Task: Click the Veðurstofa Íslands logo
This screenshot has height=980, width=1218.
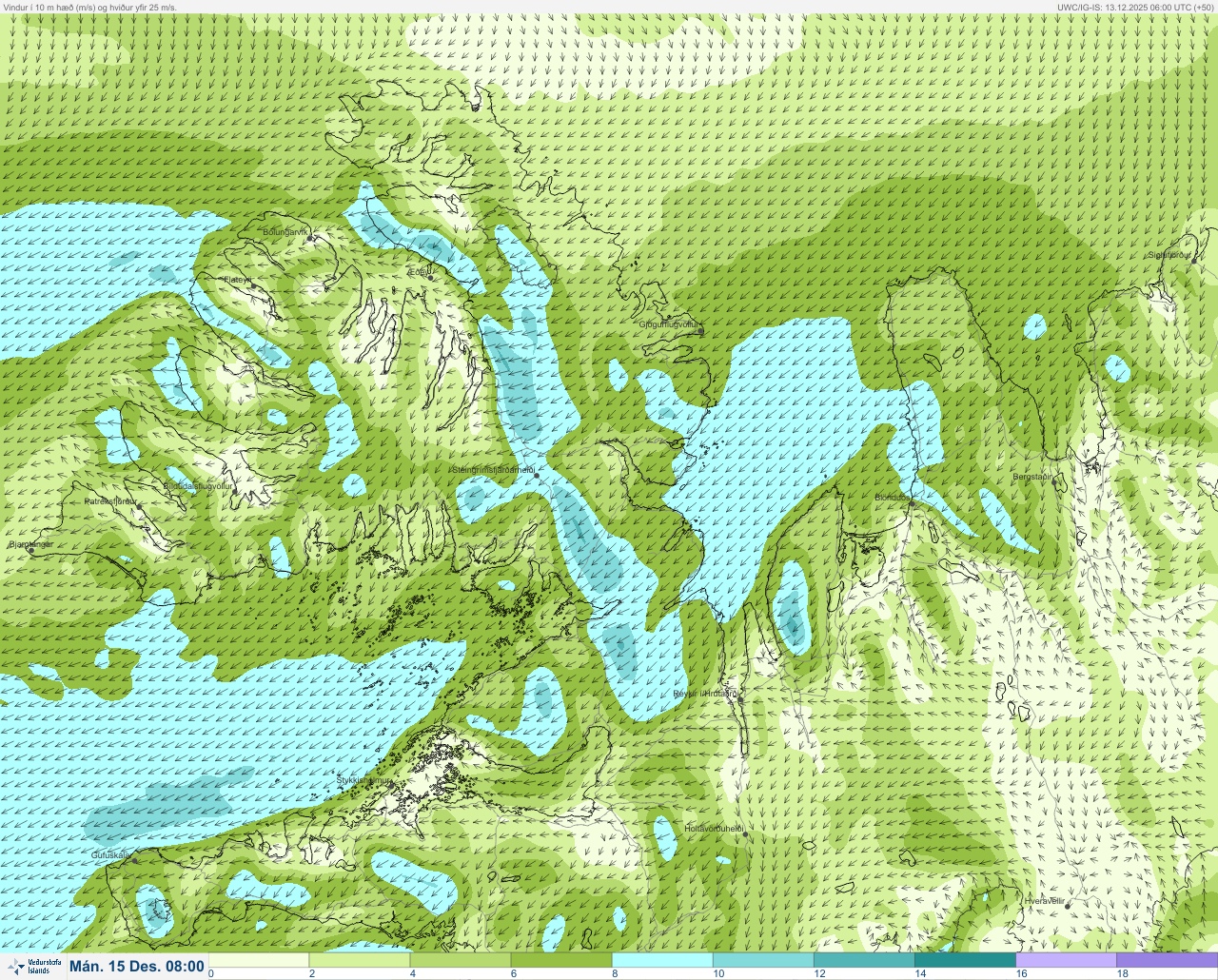Action: (33, 967)
